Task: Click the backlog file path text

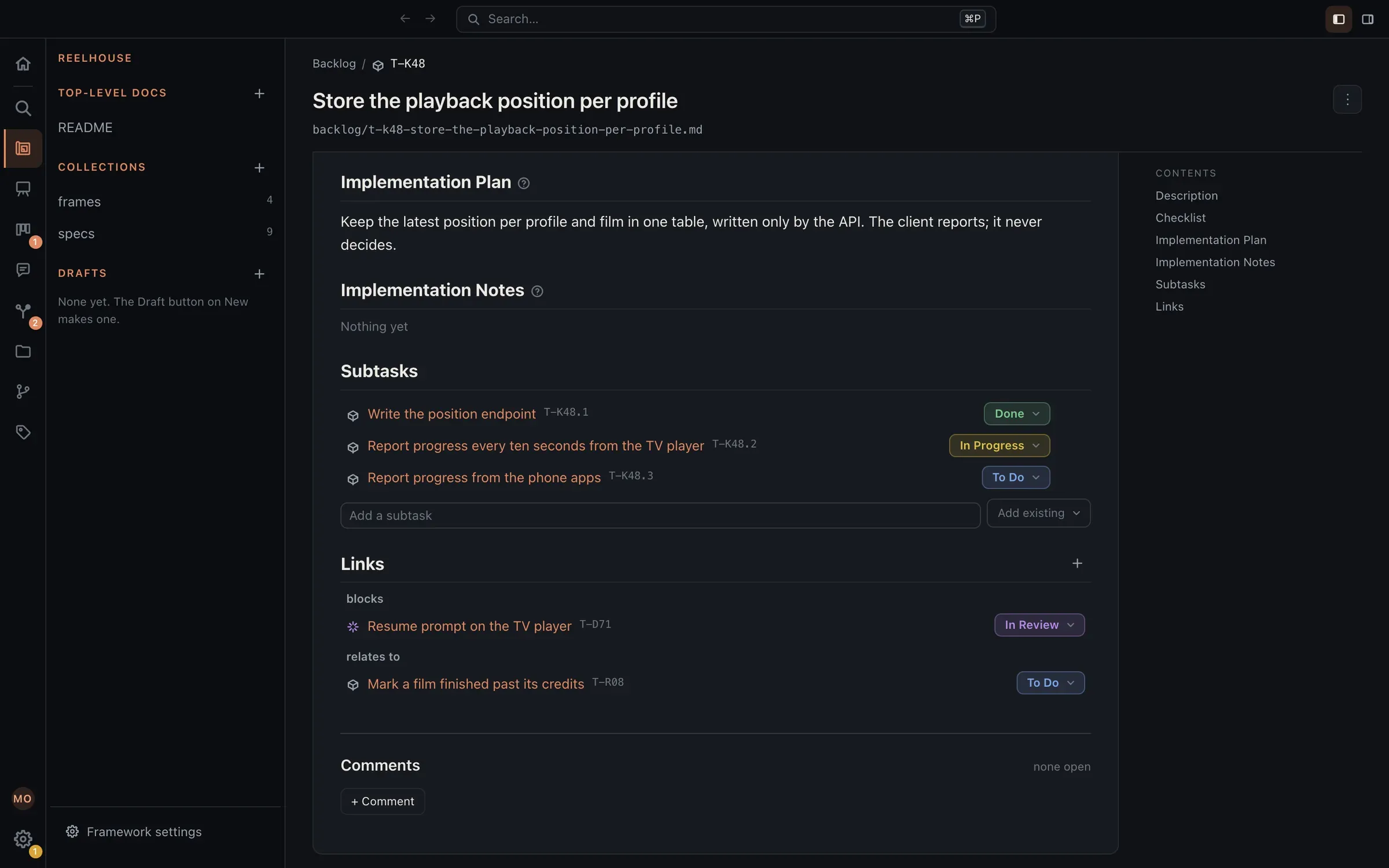Action: click(x=508, y=130)
